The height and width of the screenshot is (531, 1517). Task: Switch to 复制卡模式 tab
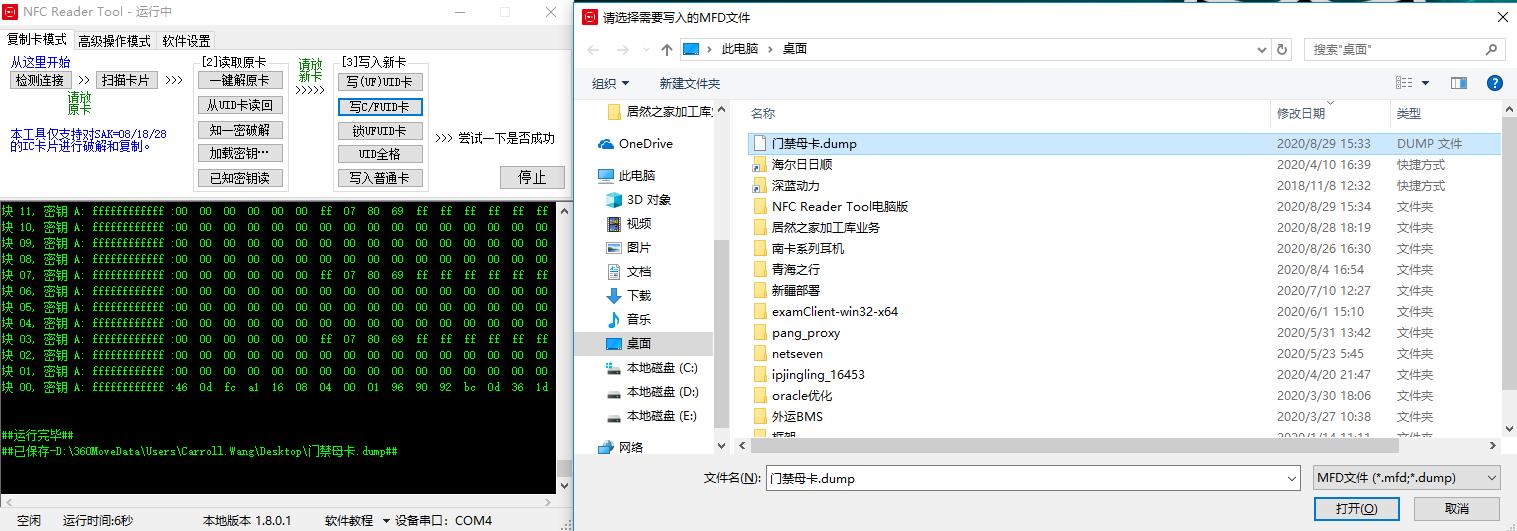click(37, 40)
